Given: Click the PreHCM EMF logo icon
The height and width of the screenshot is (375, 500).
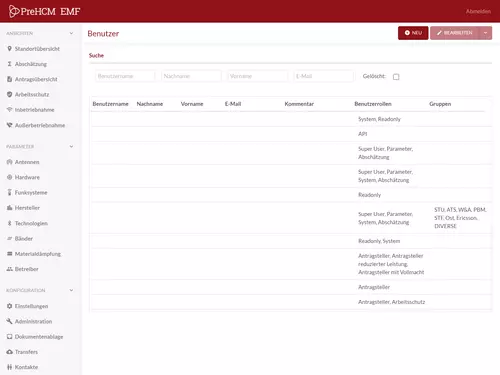Looking at the screenshot, I should coord(14,11).
